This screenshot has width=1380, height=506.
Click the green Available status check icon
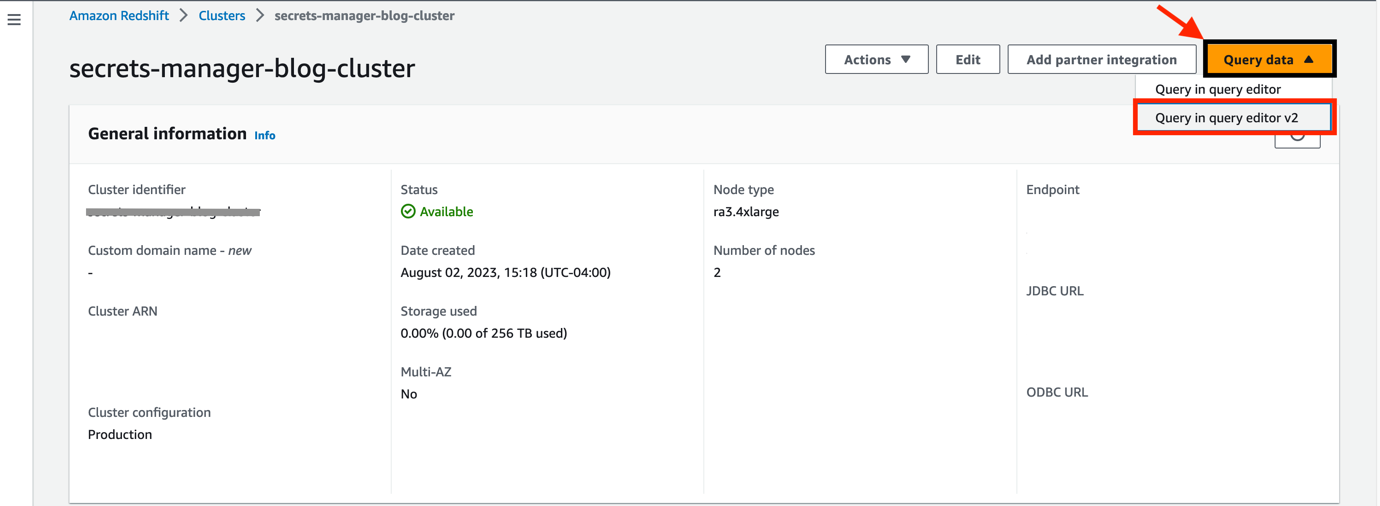[x=408, y=212]
